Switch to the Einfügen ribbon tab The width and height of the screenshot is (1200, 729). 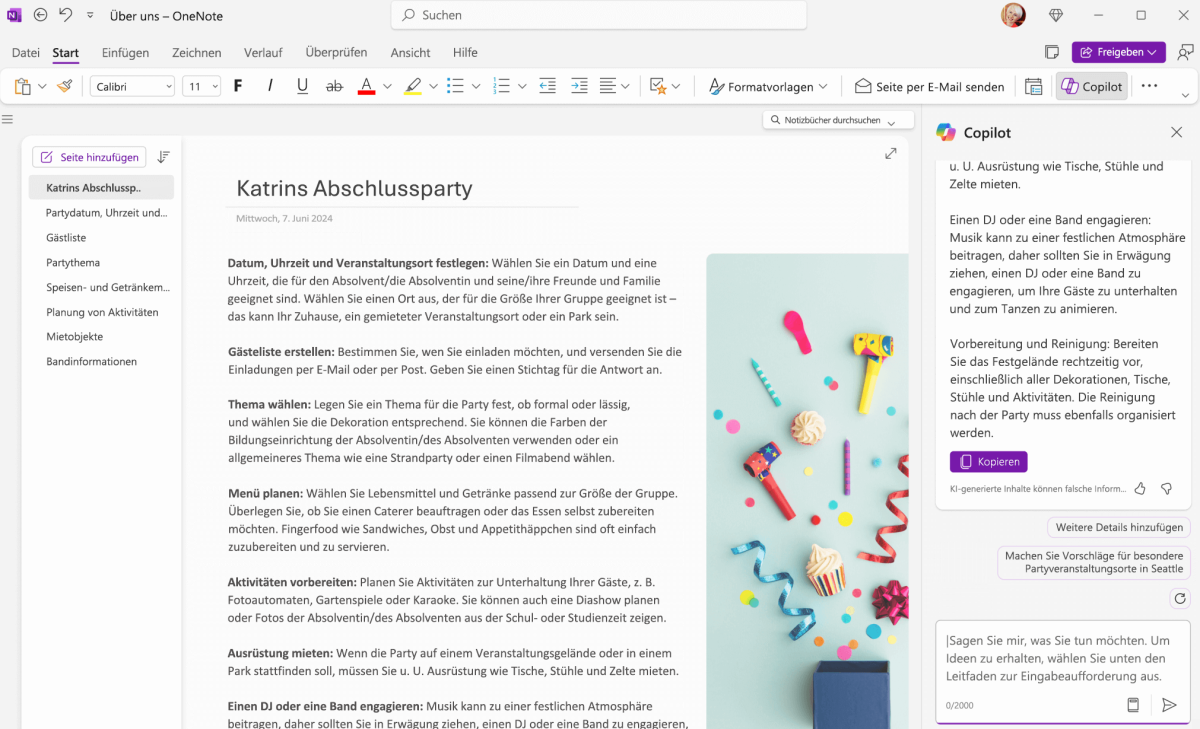[125, 52]
